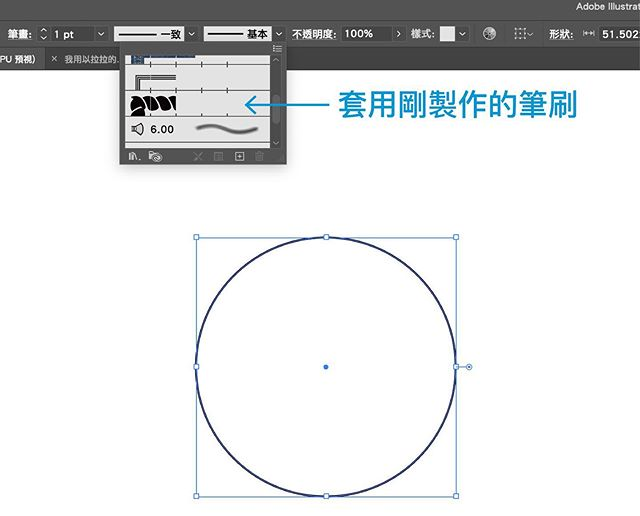640x516 pixels.
Task: Click the bottom-center bounding box handle
Action: [326, 496]
